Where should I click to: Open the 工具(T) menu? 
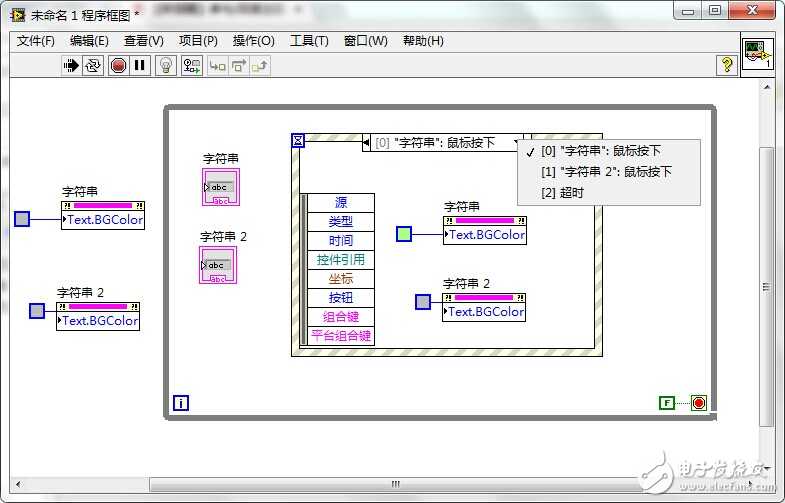coord(309,41)
